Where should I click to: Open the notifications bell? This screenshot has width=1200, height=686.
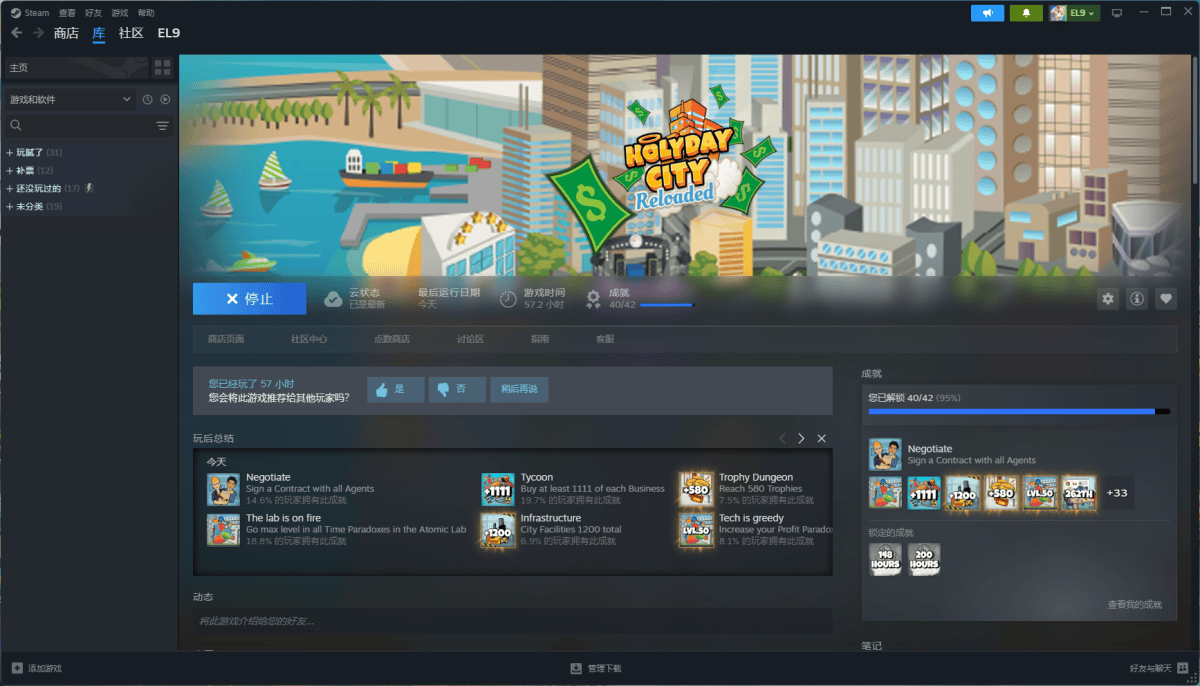(x=1025, y=13)
